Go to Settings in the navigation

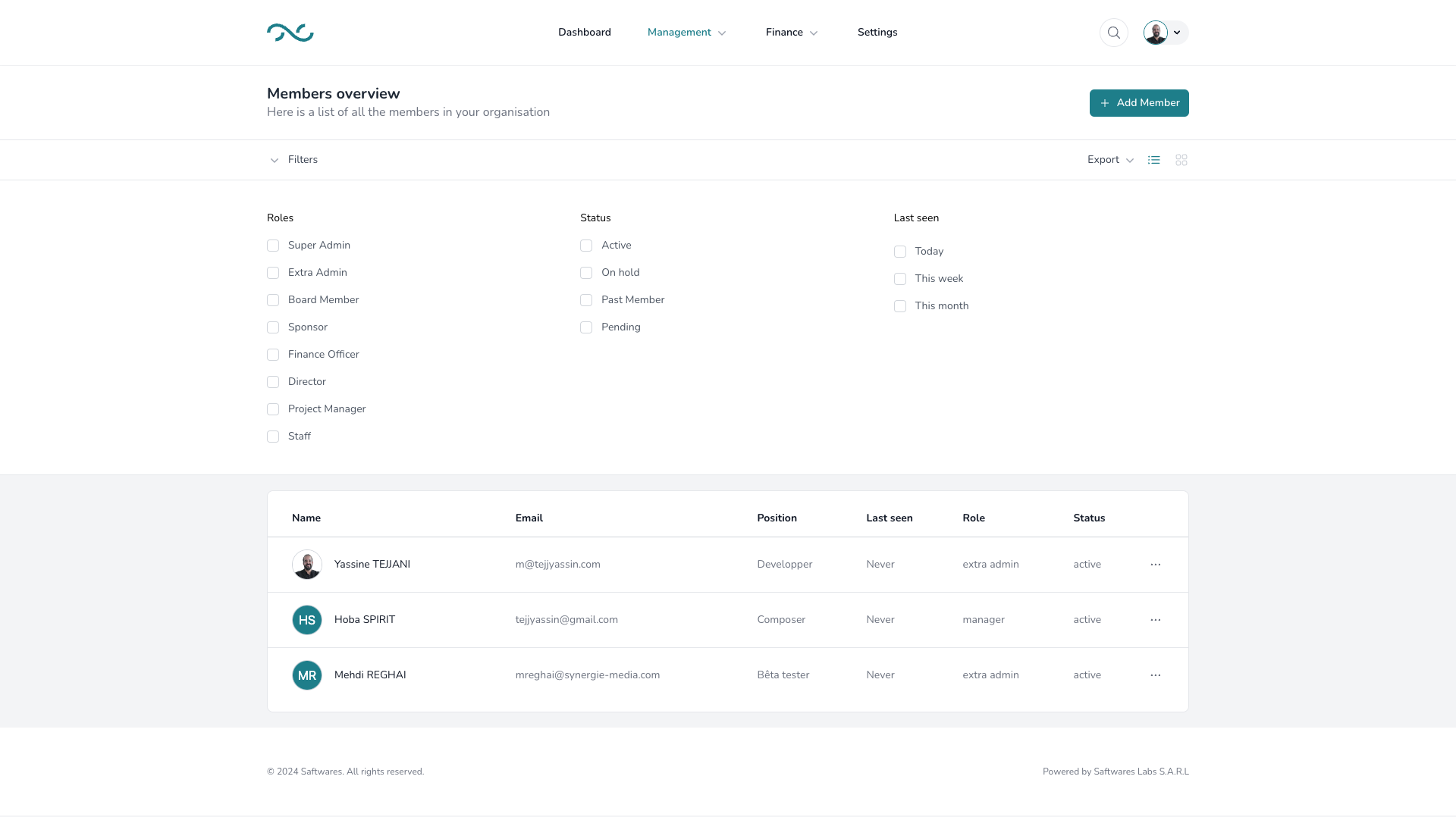(877, 33)
